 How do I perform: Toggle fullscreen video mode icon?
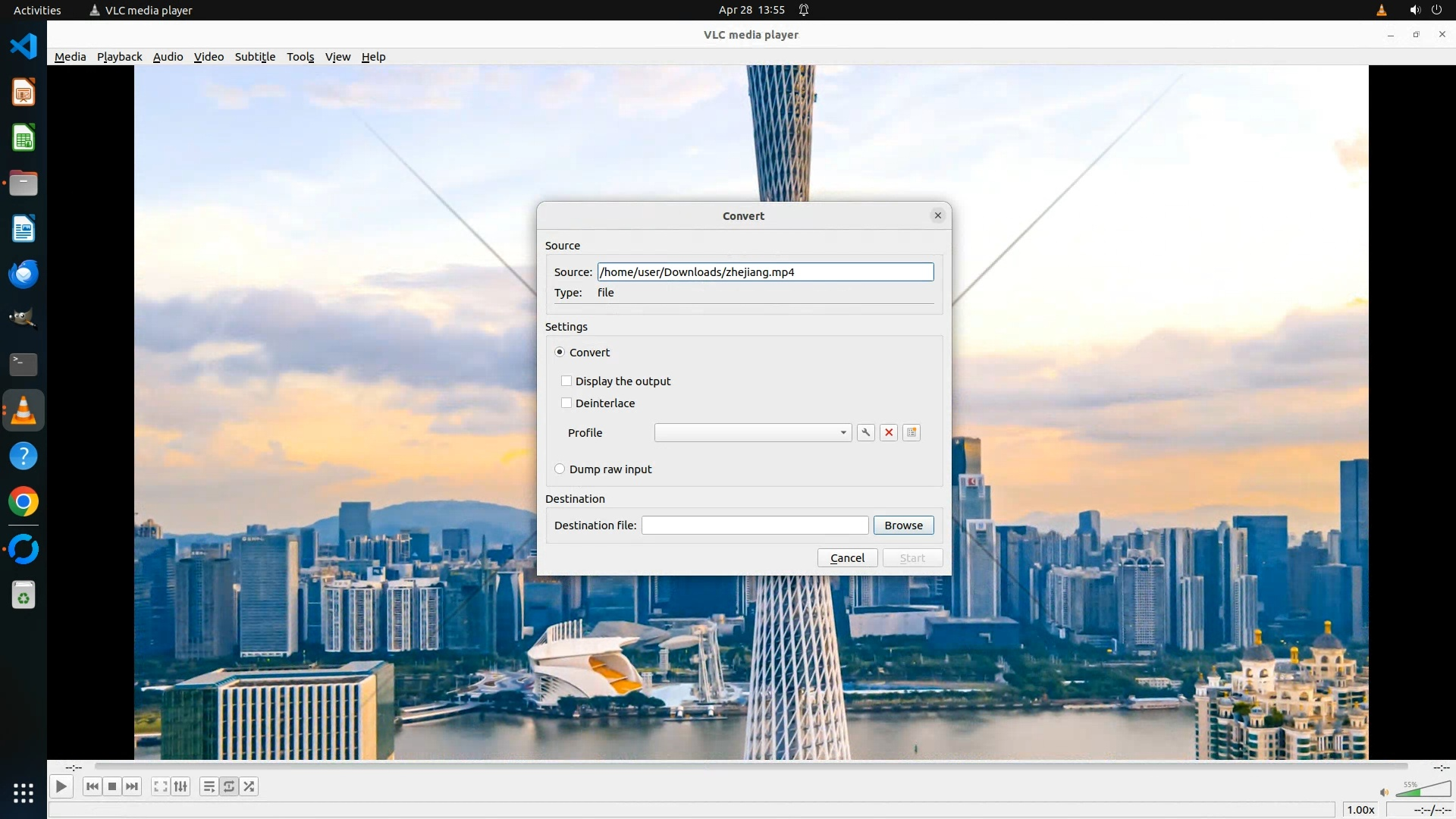click(160, 786)
